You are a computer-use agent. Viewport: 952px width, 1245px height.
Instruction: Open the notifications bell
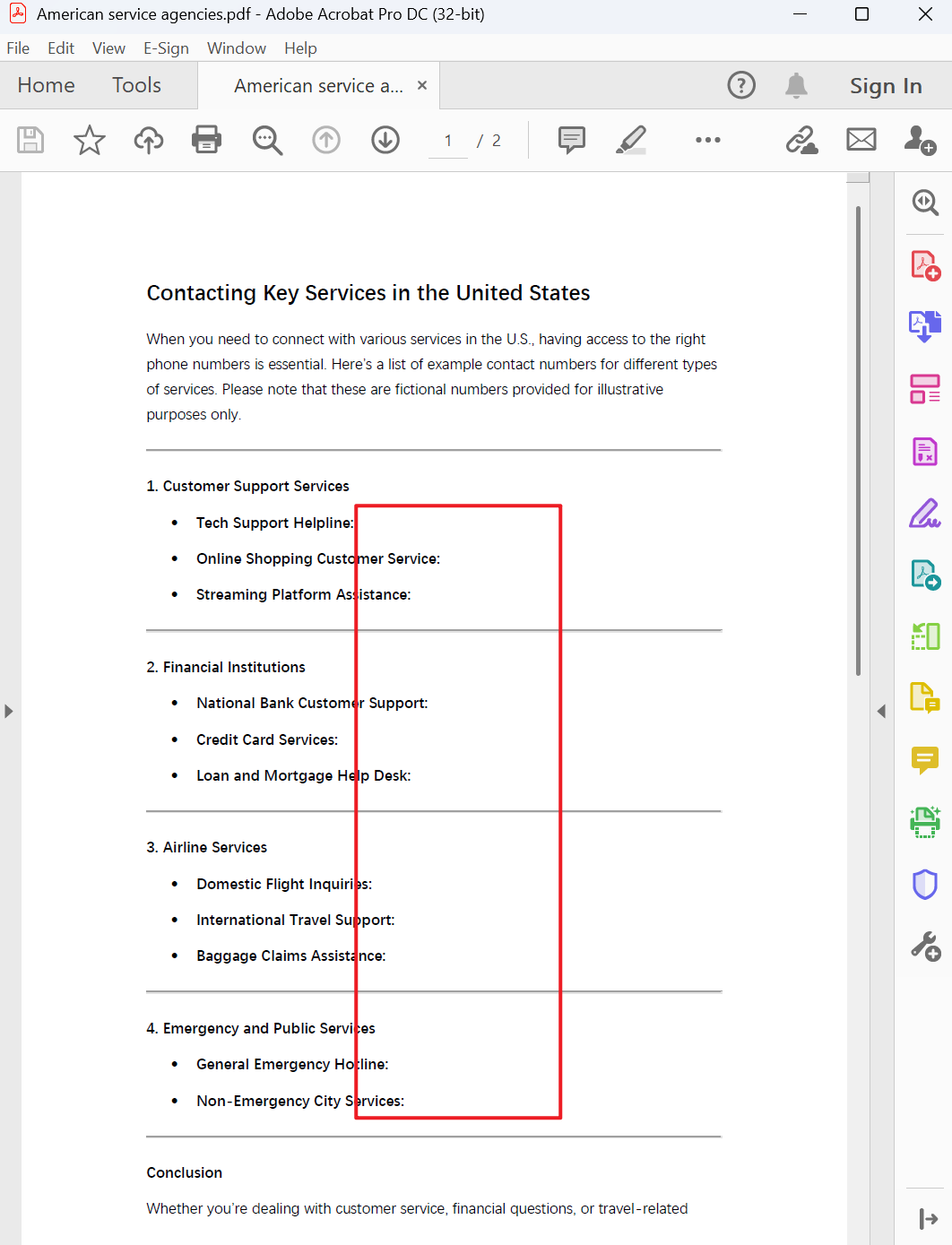[796, 85]
